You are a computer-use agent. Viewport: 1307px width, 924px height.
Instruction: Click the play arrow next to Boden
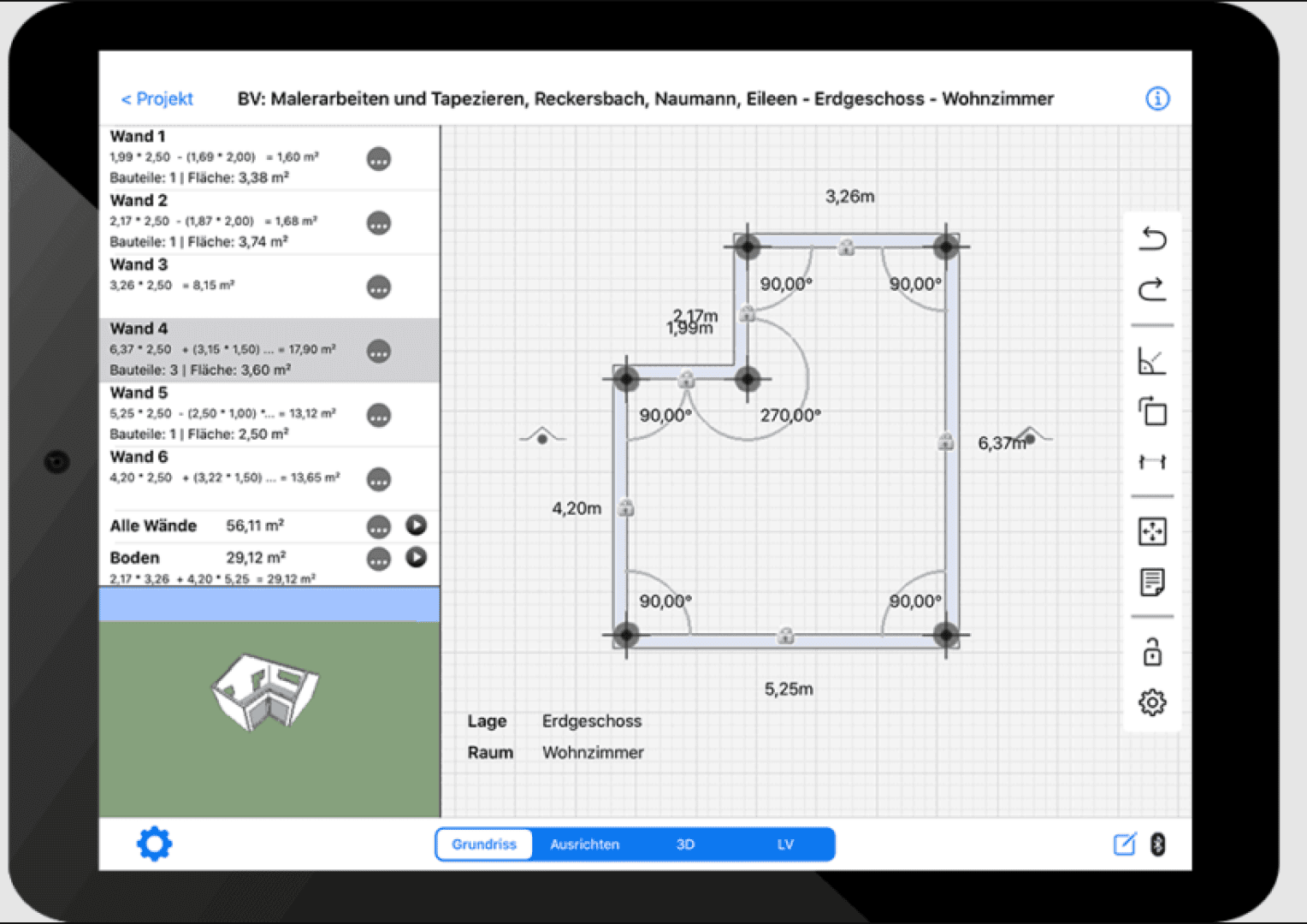pyautogui.click(x=417, y=557)
